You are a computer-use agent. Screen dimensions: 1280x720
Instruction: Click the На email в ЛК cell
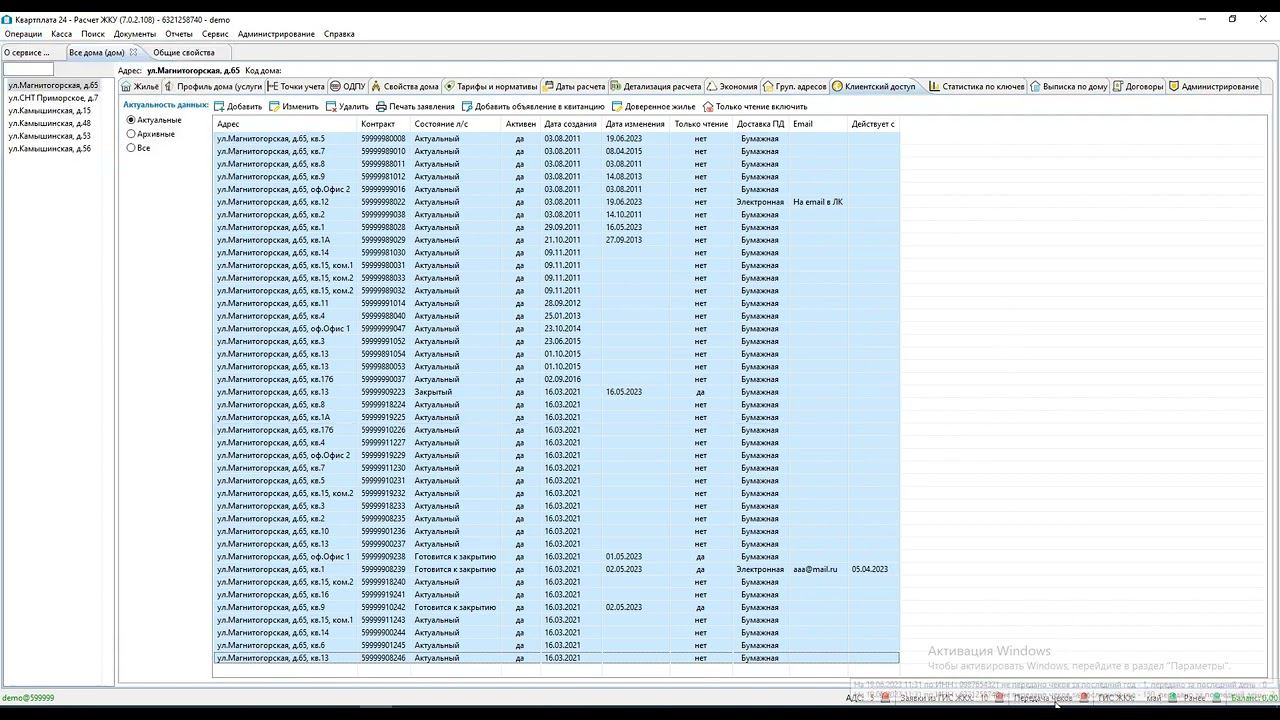818,202
